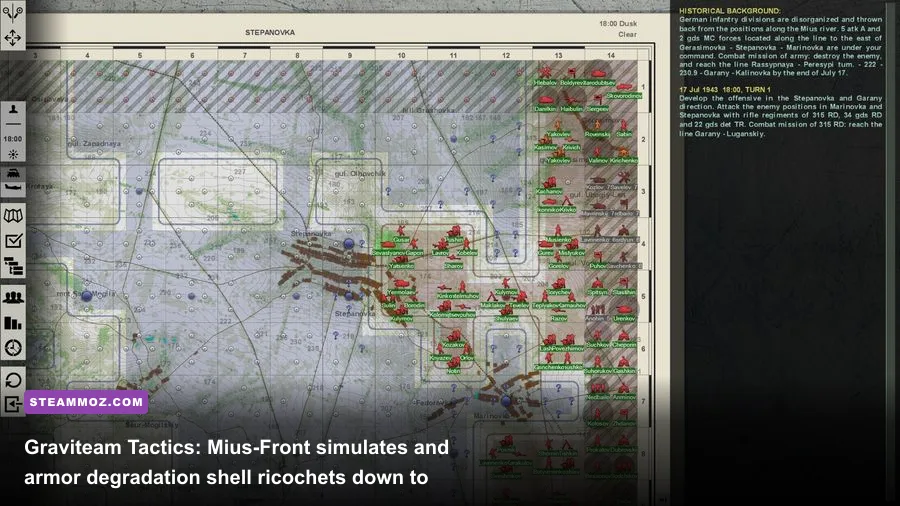
Task: Click the exit door arrow icon
Action: tap(13, 404)
